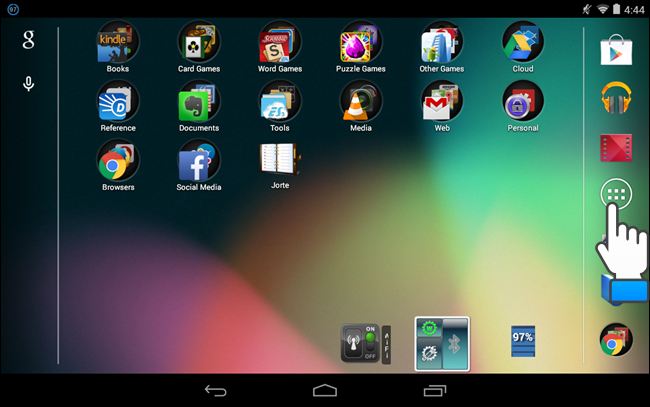Start voice search with the microphone

coord(28,84)
